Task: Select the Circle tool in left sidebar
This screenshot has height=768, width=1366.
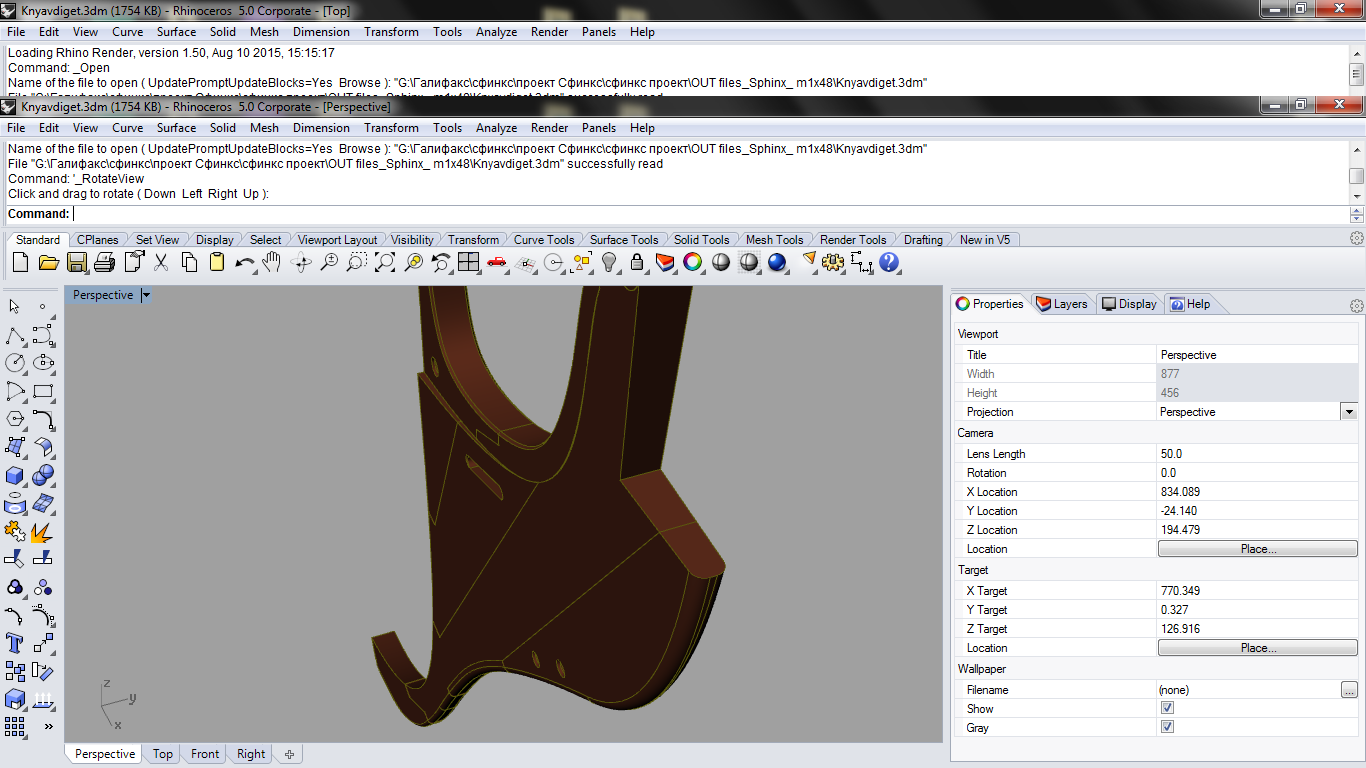Action: click(15, 363)
